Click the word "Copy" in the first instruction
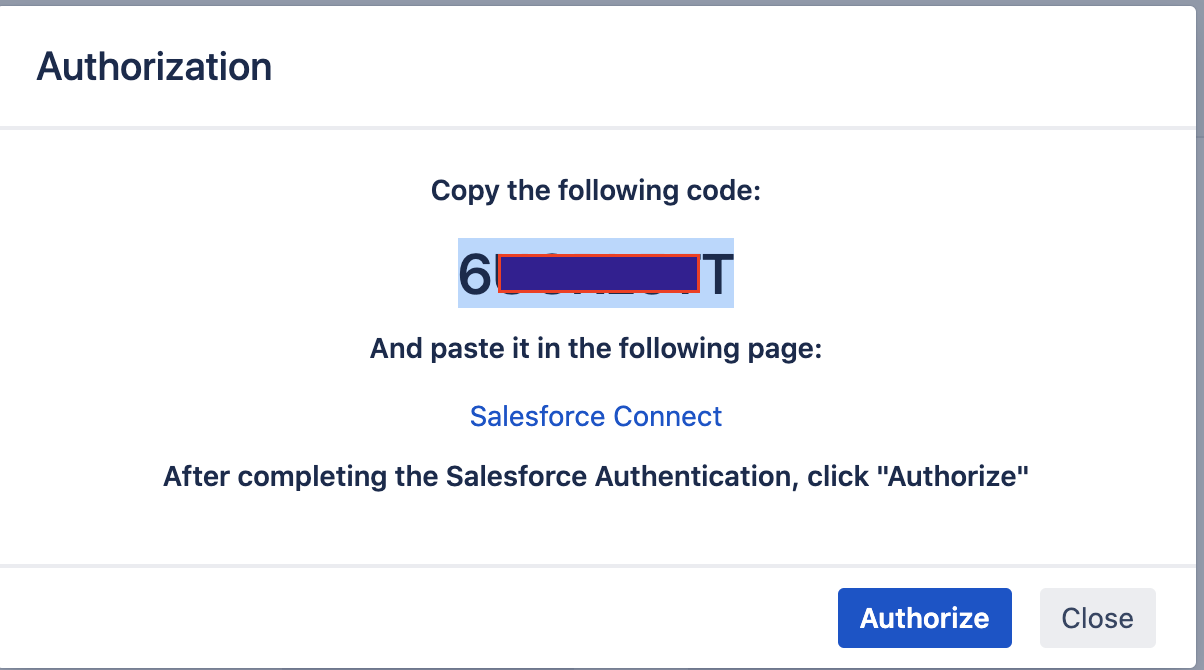The height and width of the screenshot is (670, 1204). (x=466, y=190)
